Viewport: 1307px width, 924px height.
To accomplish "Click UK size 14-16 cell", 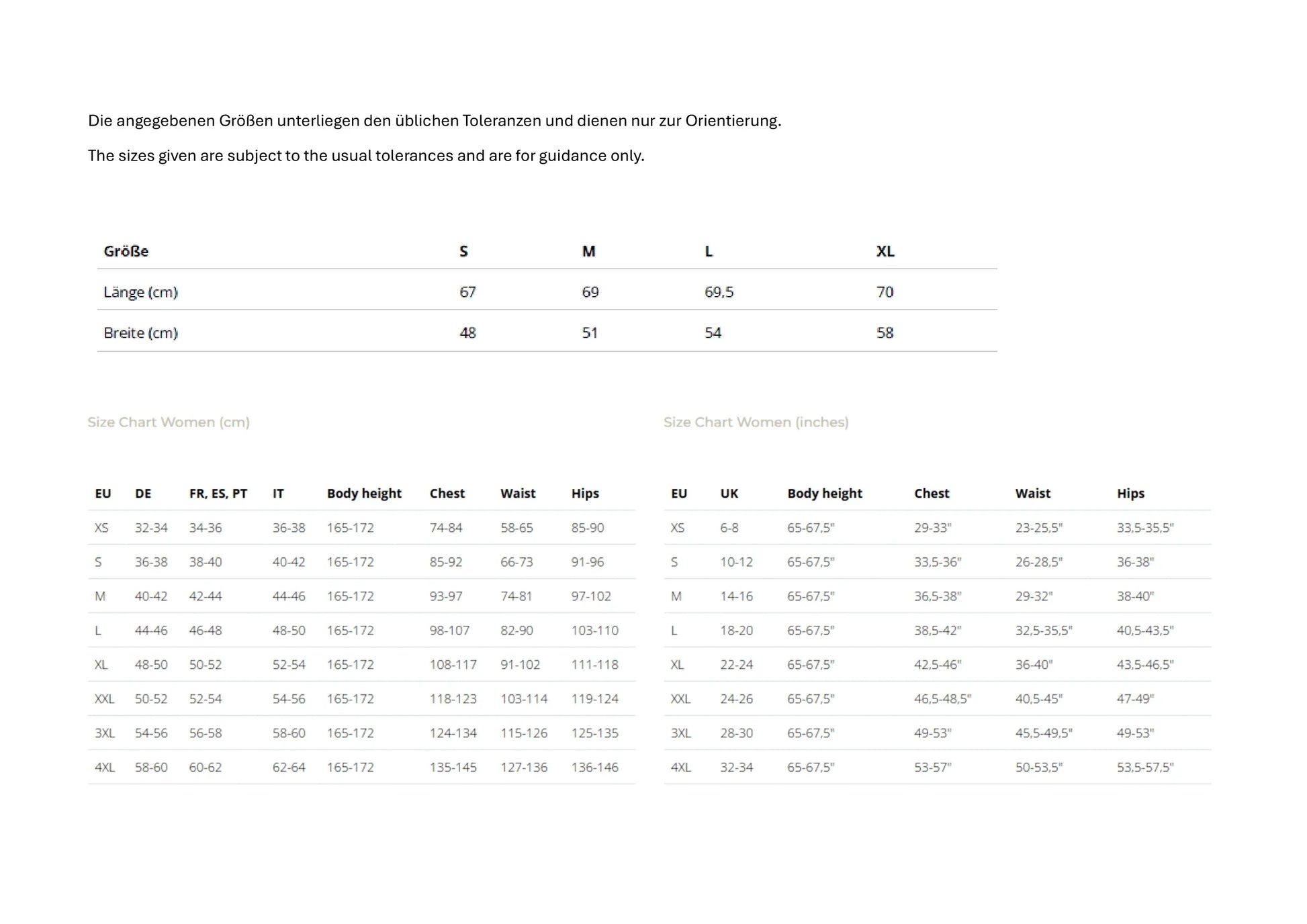I will point(736,596).
